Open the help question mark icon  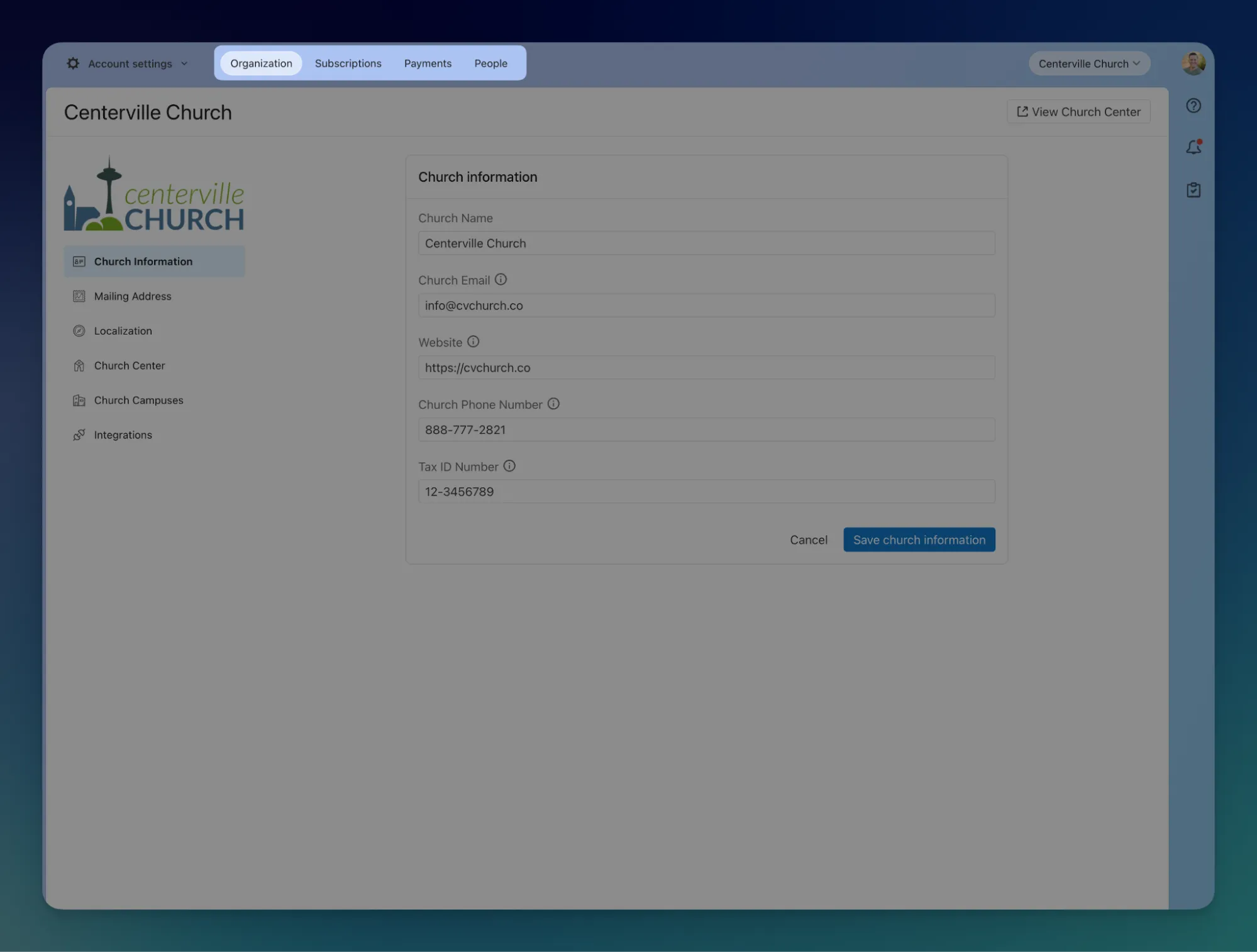tap(1193, 106)
